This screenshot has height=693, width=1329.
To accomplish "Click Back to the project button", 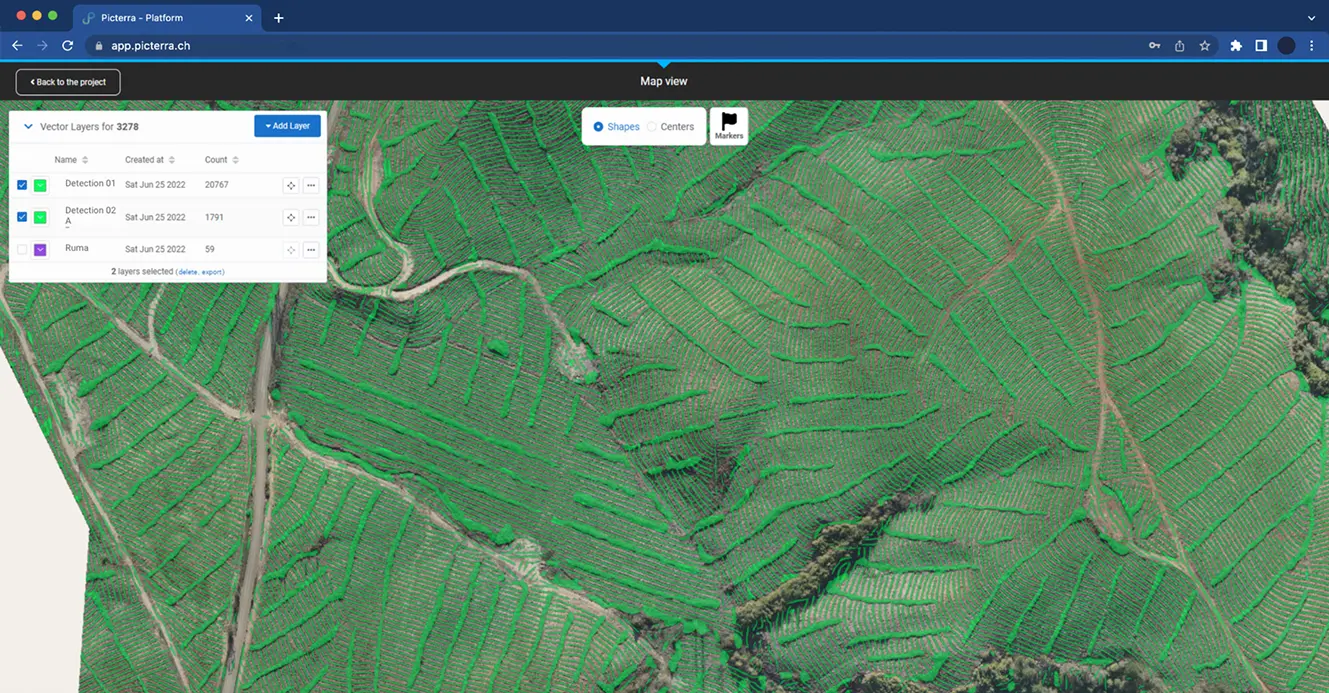I will pyautogui.click(x=68, y=82).
